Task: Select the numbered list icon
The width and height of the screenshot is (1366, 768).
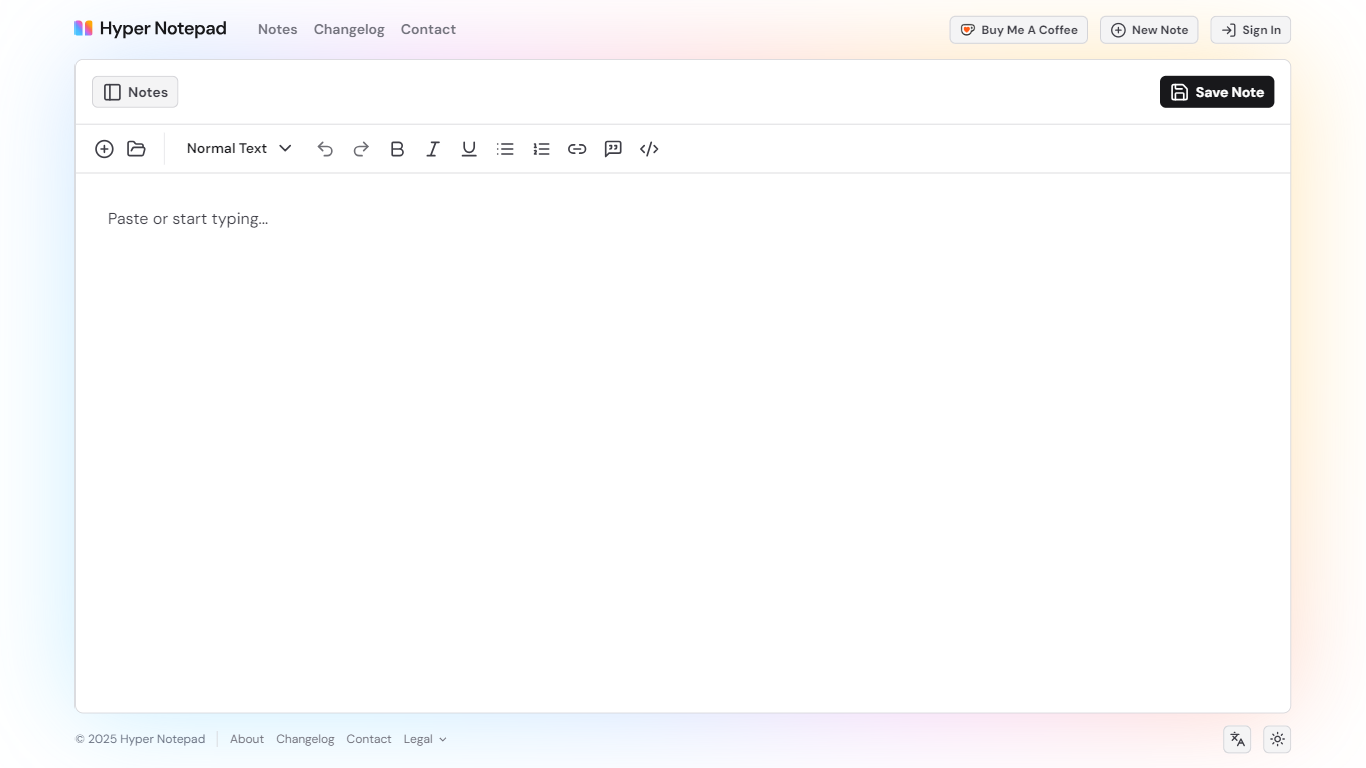Action: 541,148
